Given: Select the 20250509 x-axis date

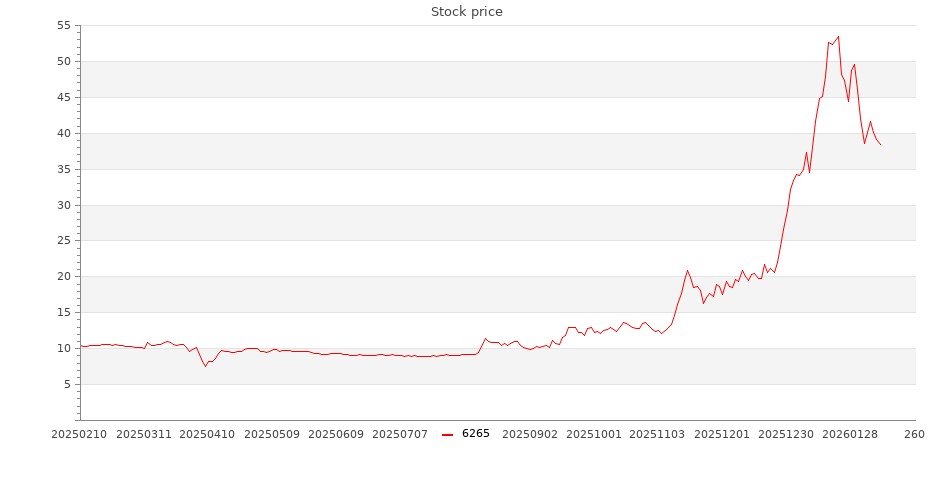Looking at the screenshot, I should click(x=272, y=434).
